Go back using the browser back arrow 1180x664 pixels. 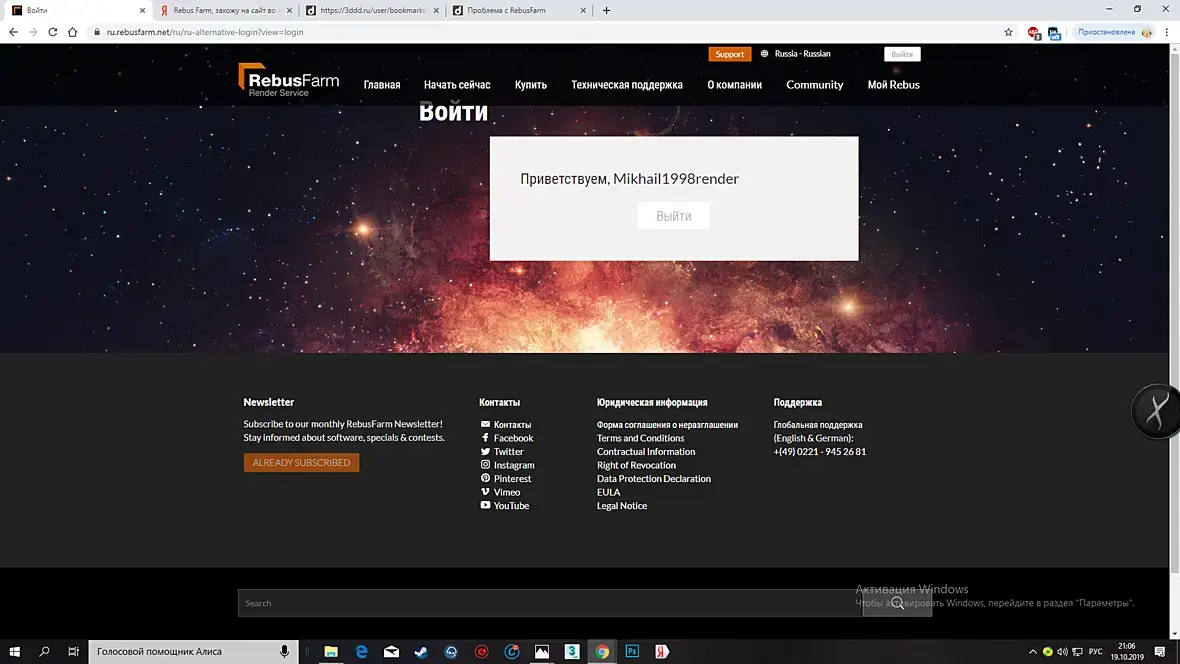tap(14, 32)
